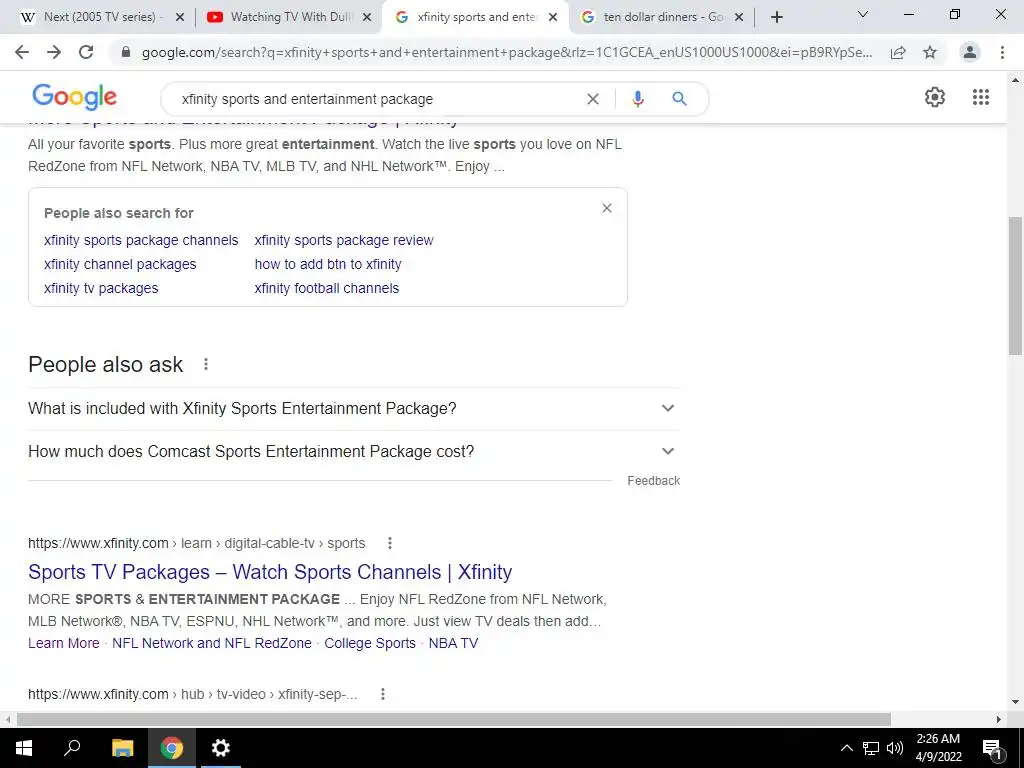Image resolution: width=1024 pixels, height=768 pixels.
Task: Open volume control speaker icon
Action: [x=895, y=748]
